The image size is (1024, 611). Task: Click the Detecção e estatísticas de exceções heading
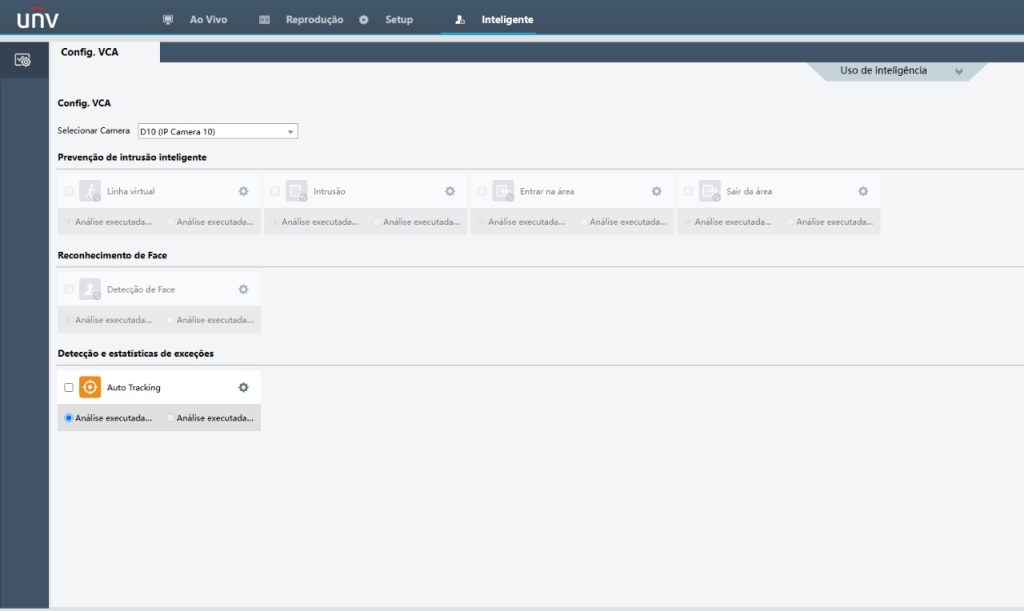(136, 353)
